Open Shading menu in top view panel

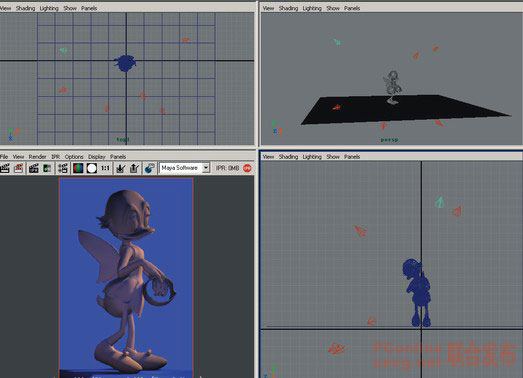tap(25, 8)
